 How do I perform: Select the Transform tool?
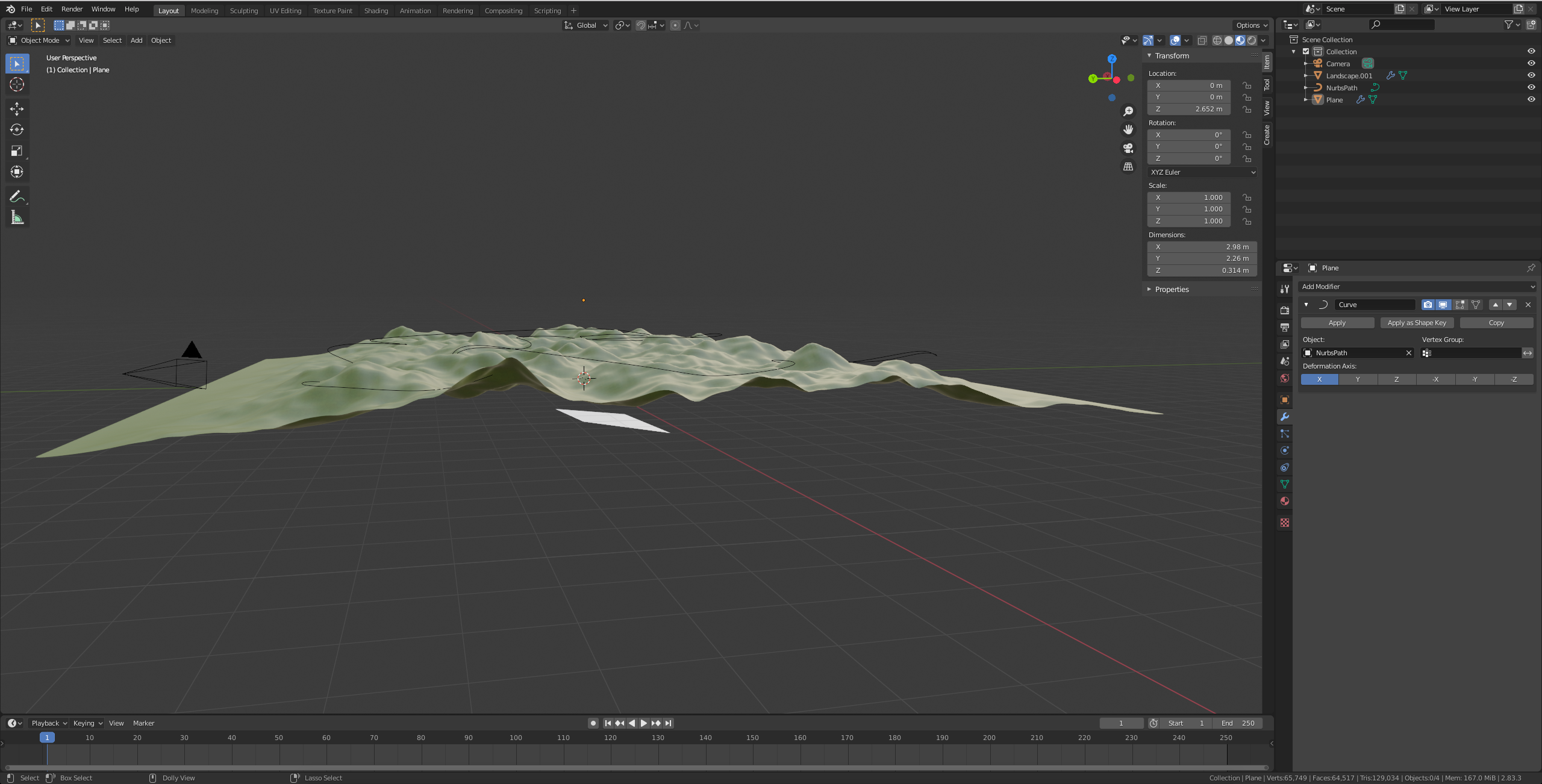(17, 172)
